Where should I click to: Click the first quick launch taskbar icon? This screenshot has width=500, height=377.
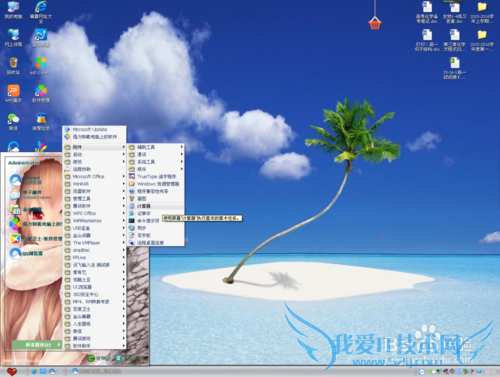(34, 371)
